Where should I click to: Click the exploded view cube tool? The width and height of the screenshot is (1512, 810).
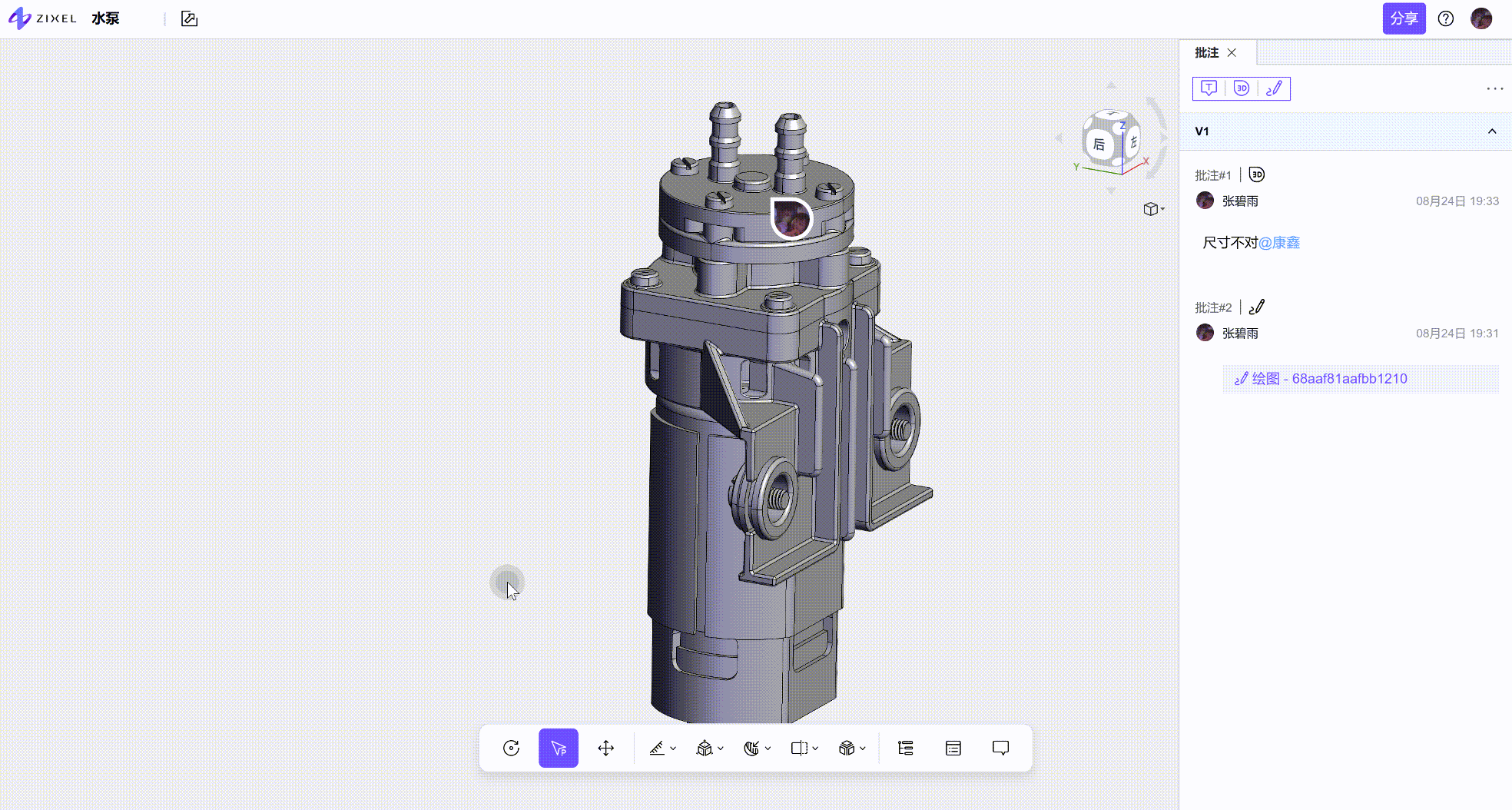pos(705,748)
